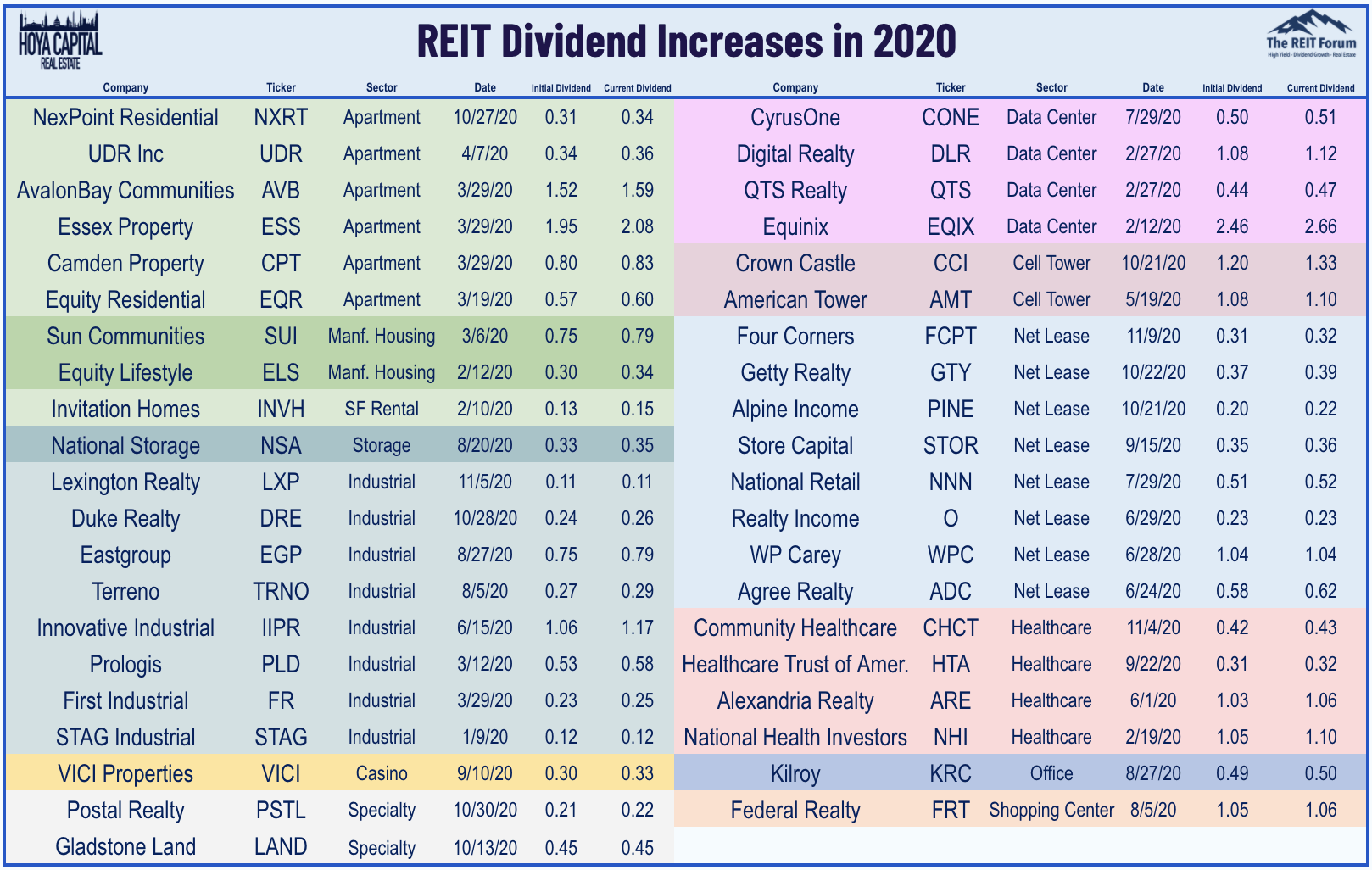Click Healthcare Trust of Amer. name

tap(795, 665)
